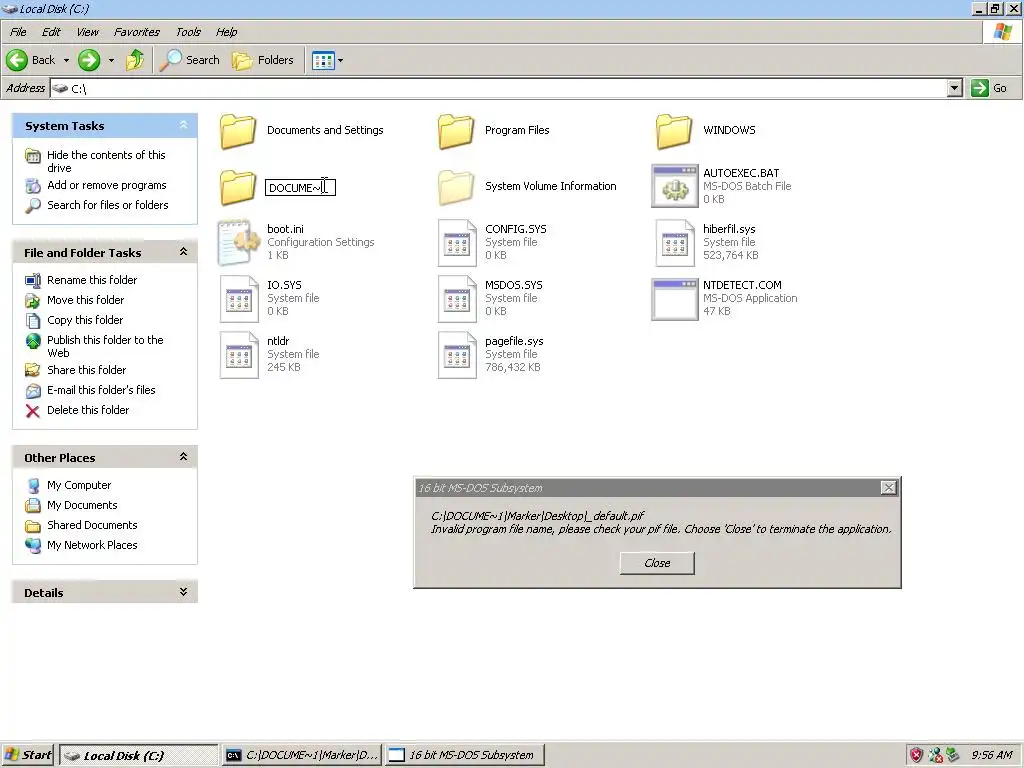This screenshot has height=768, width=1024.
Task: Collapse the System Tasks panel
Action: 184,125
